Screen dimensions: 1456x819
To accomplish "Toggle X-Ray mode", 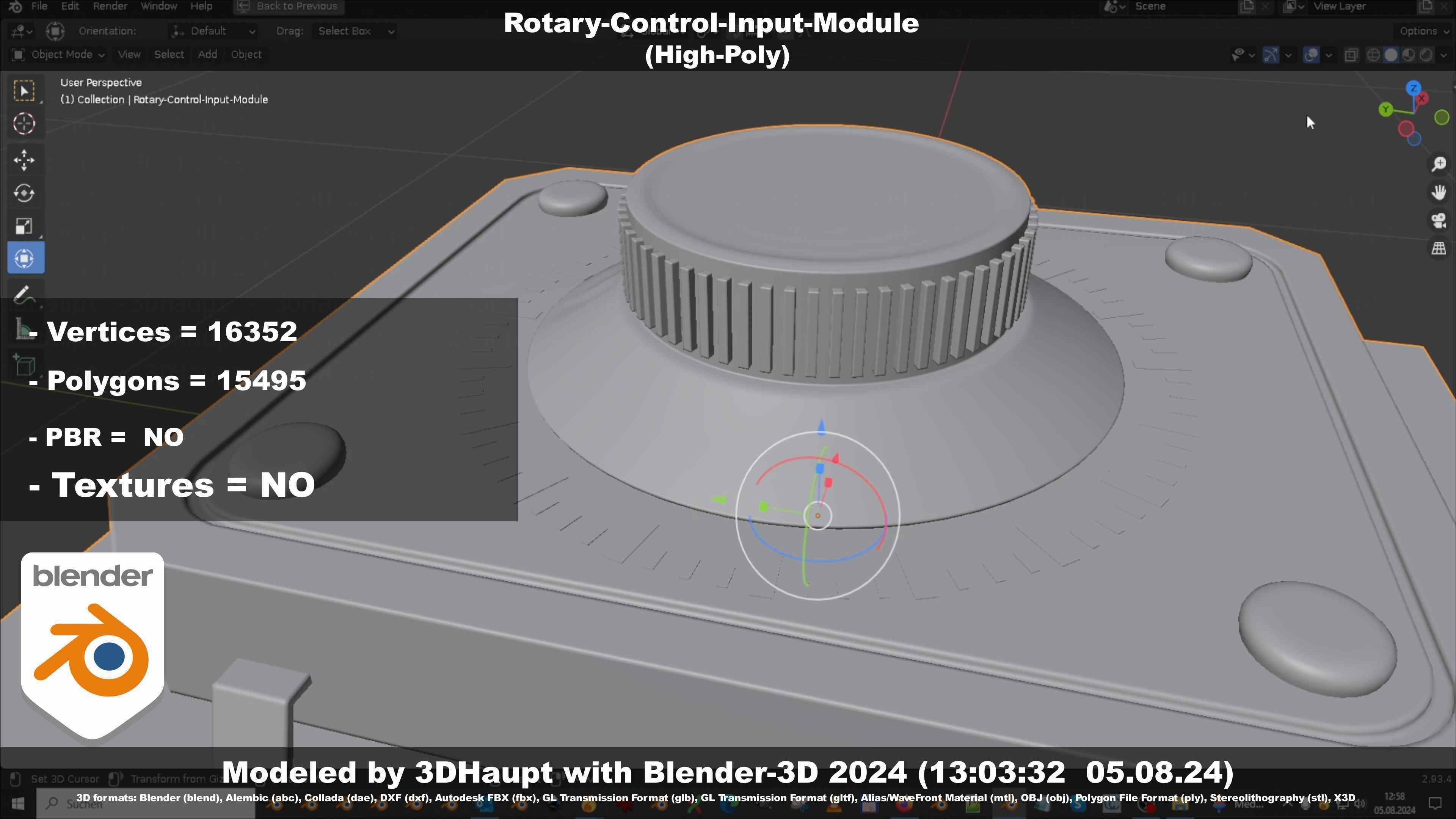I will coord(1351,55).
